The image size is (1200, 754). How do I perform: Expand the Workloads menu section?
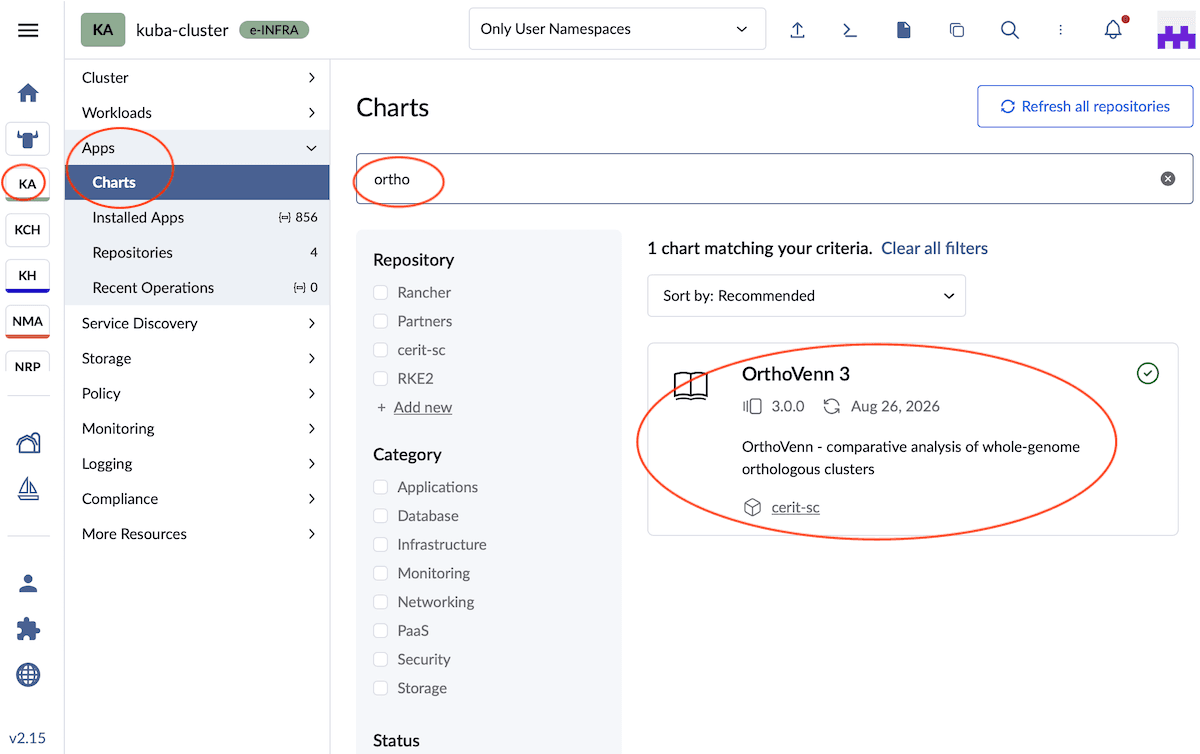click(x=197, y=112)
